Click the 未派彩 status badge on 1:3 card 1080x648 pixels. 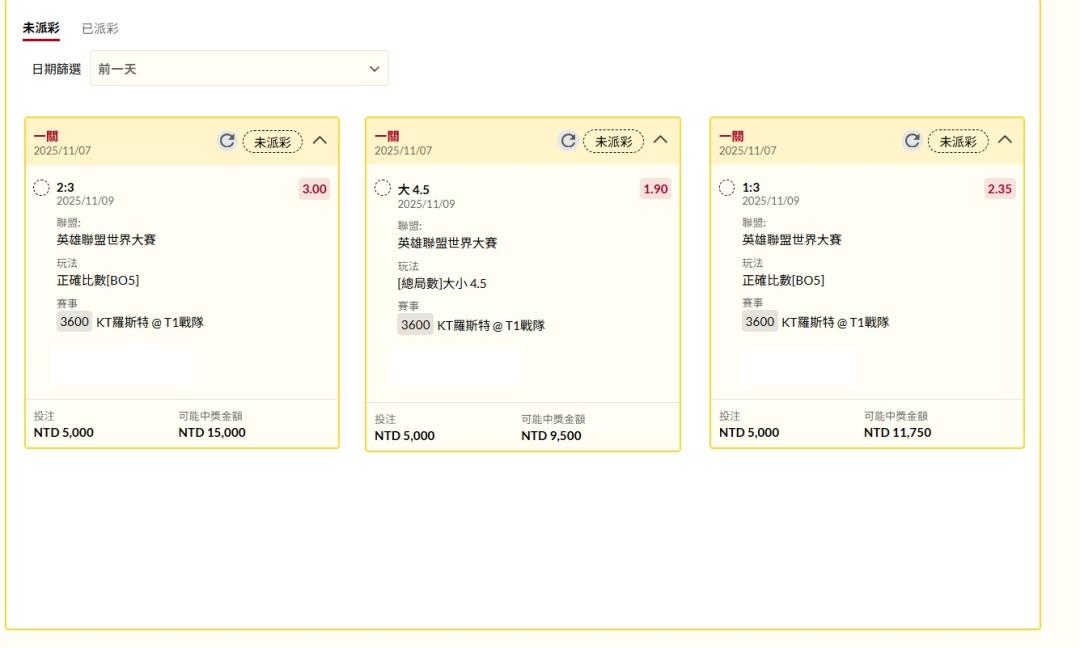957,142
